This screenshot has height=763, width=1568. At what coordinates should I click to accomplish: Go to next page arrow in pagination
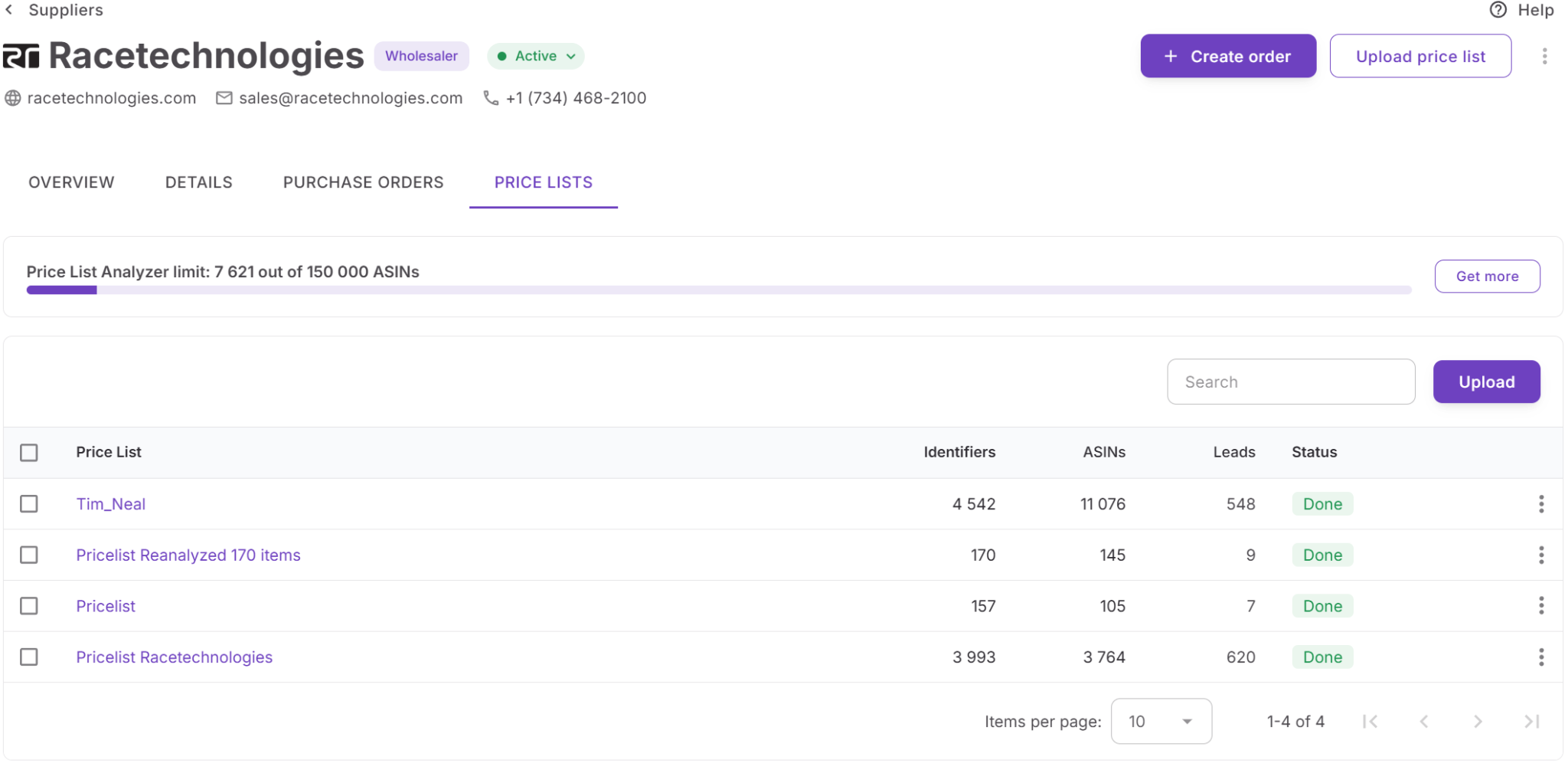[1477, 722]
